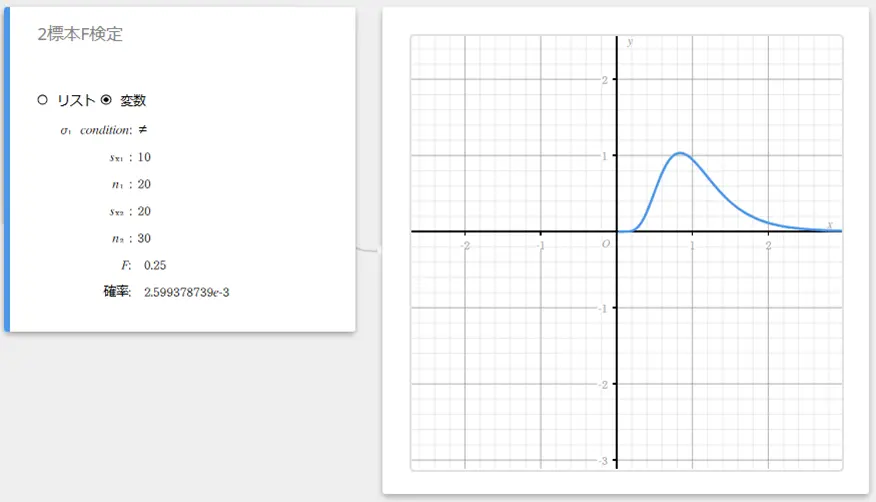The height and width of the screenshot is (502, 876).
Task: Click the sx₁ value field showing 10
Action: [x=144, y=157]
